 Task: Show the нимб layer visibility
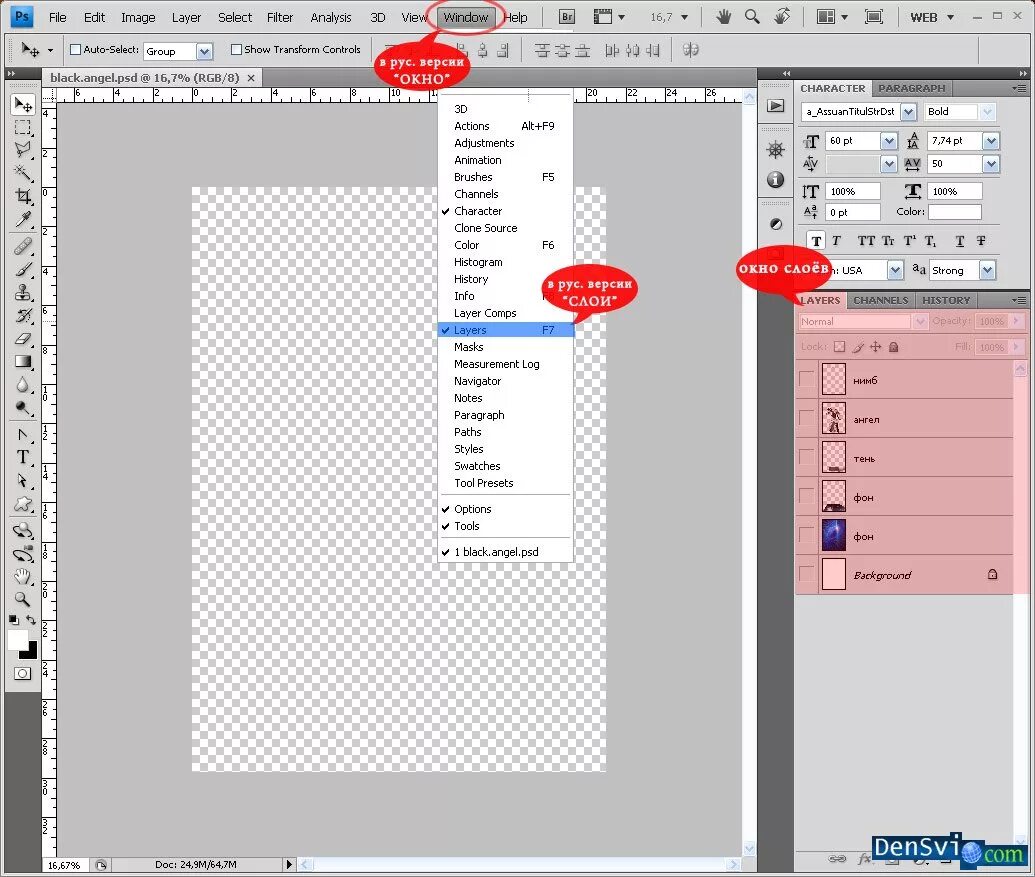[807, 379]
